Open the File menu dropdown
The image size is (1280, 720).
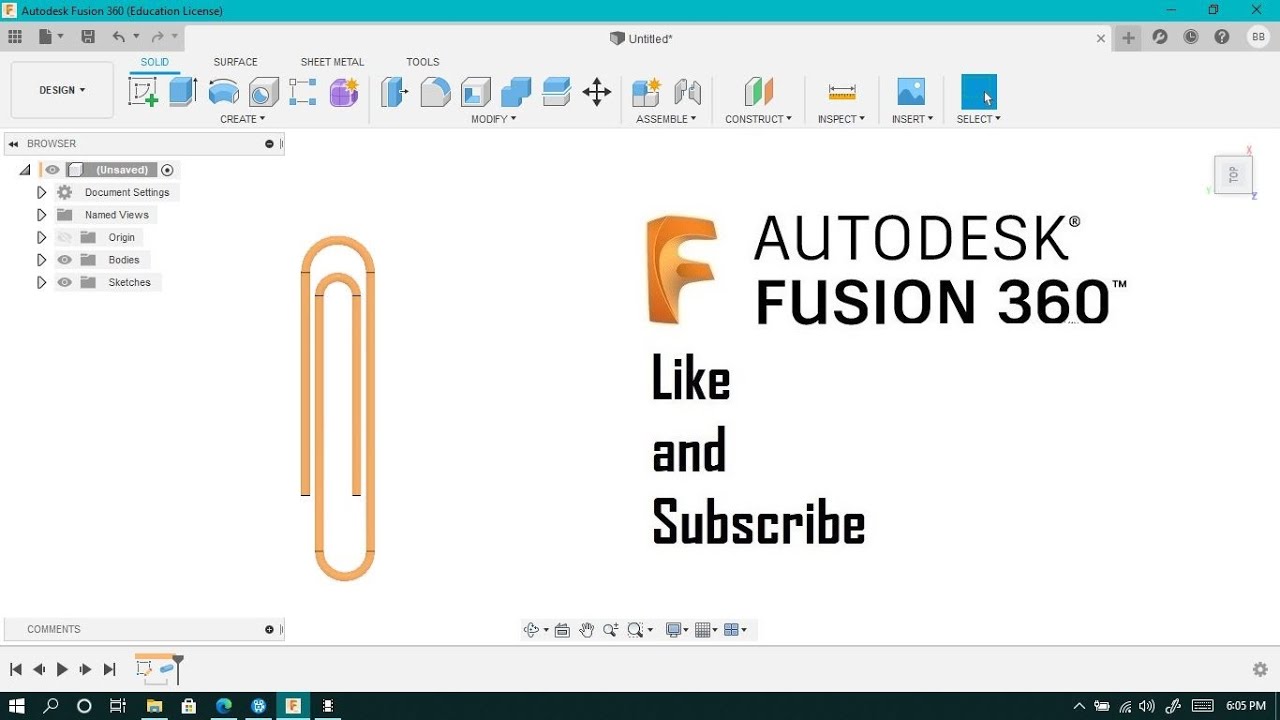[51, 37]
